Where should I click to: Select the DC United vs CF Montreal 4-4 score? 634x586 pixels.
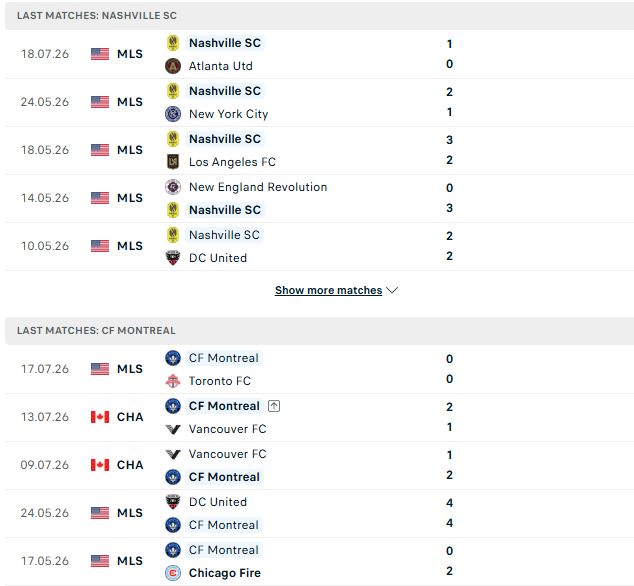click(449, 513)
